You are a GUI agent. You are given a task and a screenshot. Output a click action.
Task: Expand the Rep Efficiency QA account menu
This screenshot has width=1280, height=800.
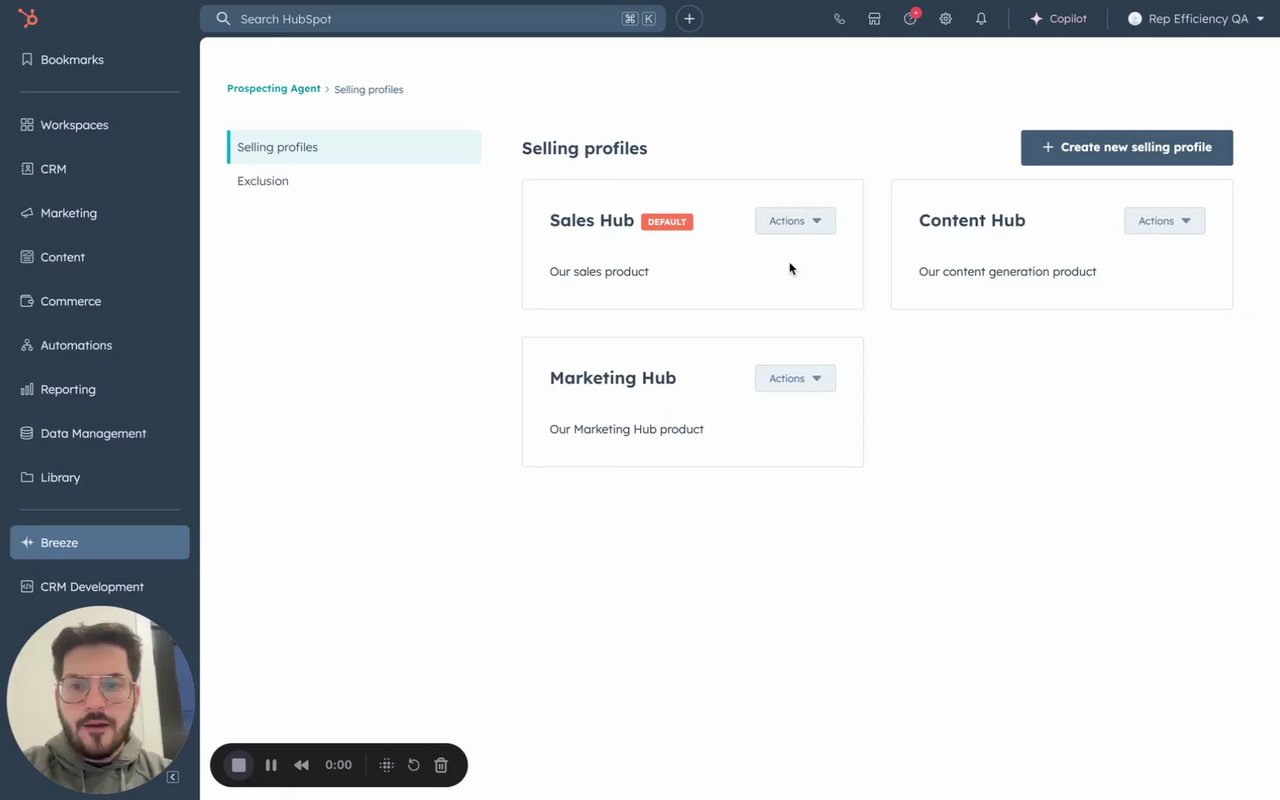tap(1196, 19)
